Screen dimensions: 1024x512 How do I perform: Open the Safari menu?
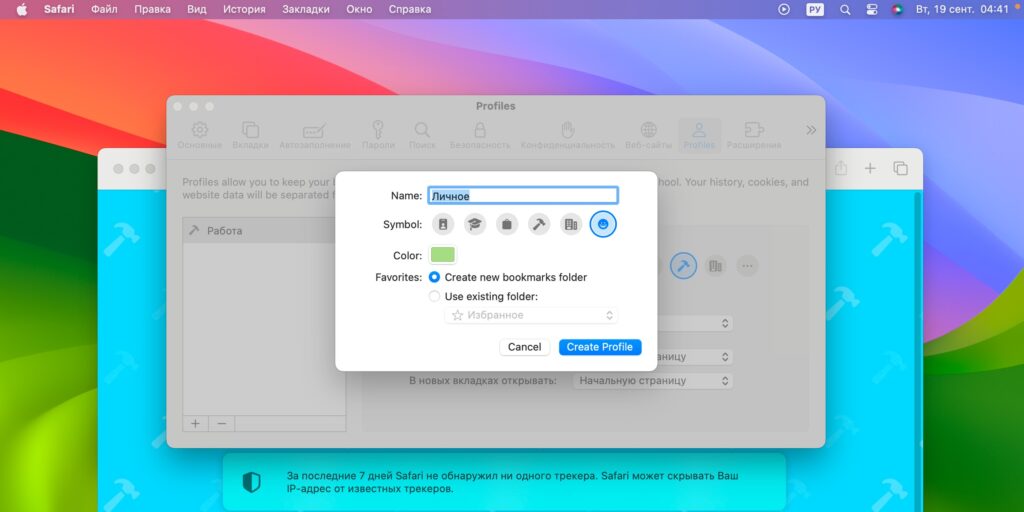[59, 9]
